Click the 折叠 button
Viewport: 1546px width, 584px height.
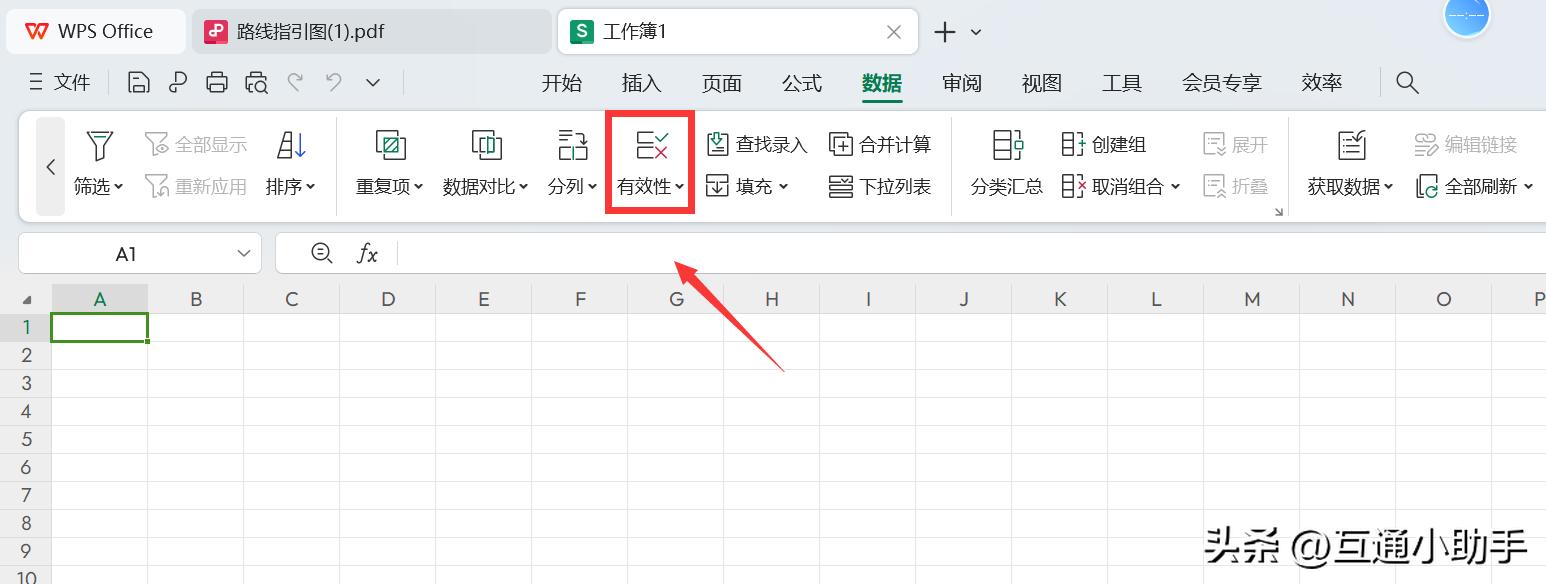coord(1235,186)
